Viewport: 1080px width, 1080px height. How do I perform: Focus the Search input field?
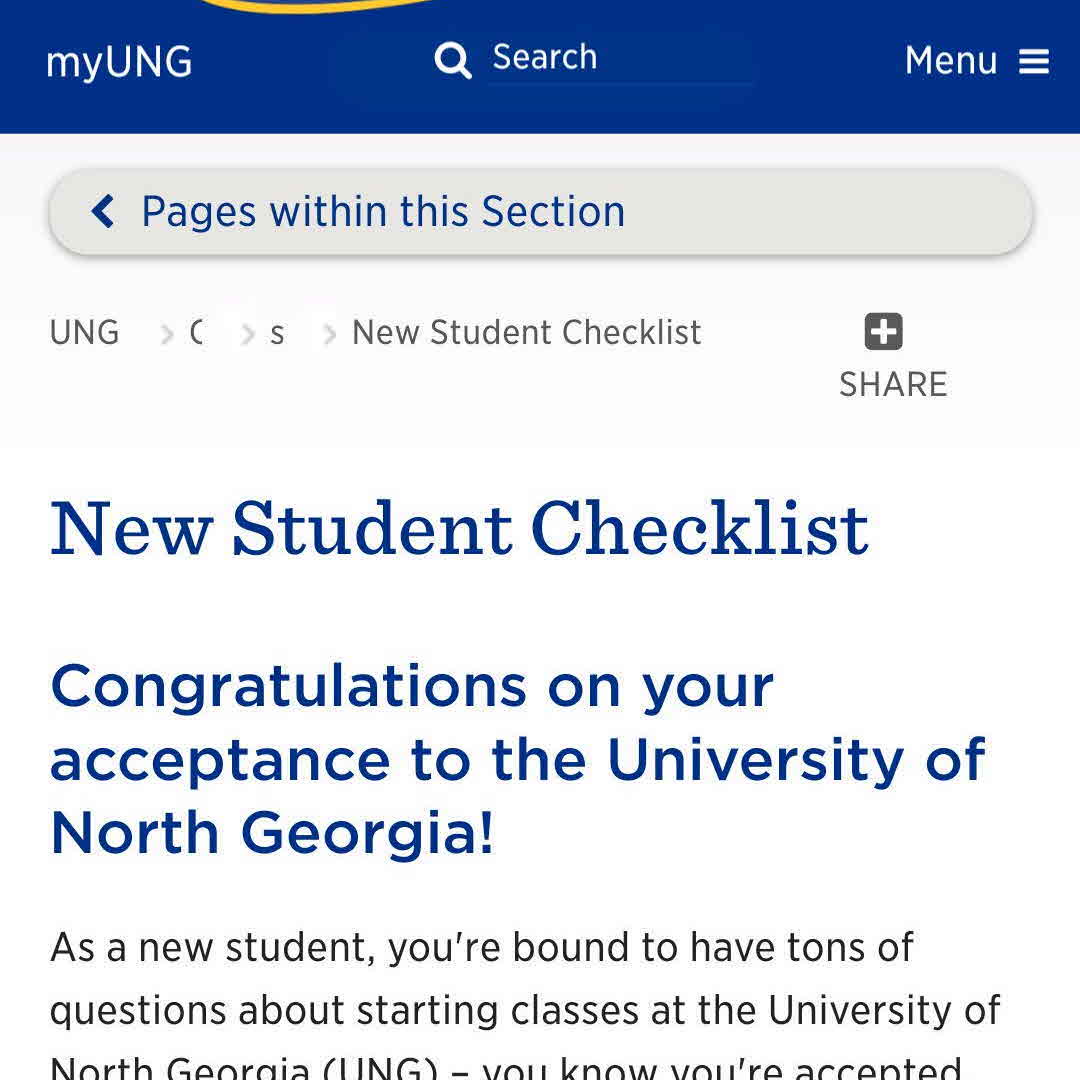pyautogui.click(x=620, y=58)
